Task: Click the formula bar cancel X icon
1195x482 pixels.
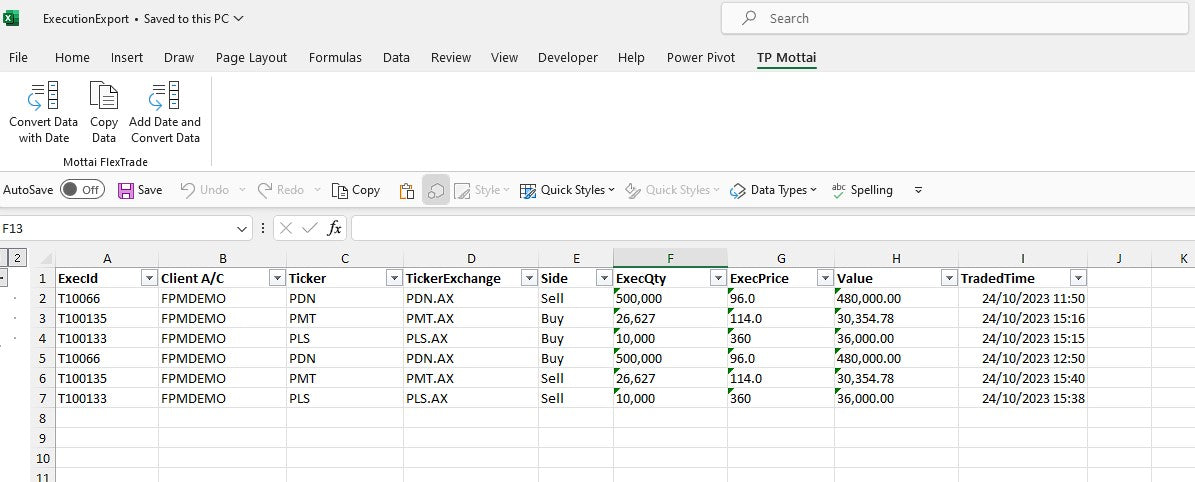Action: (x=286, y=228)
